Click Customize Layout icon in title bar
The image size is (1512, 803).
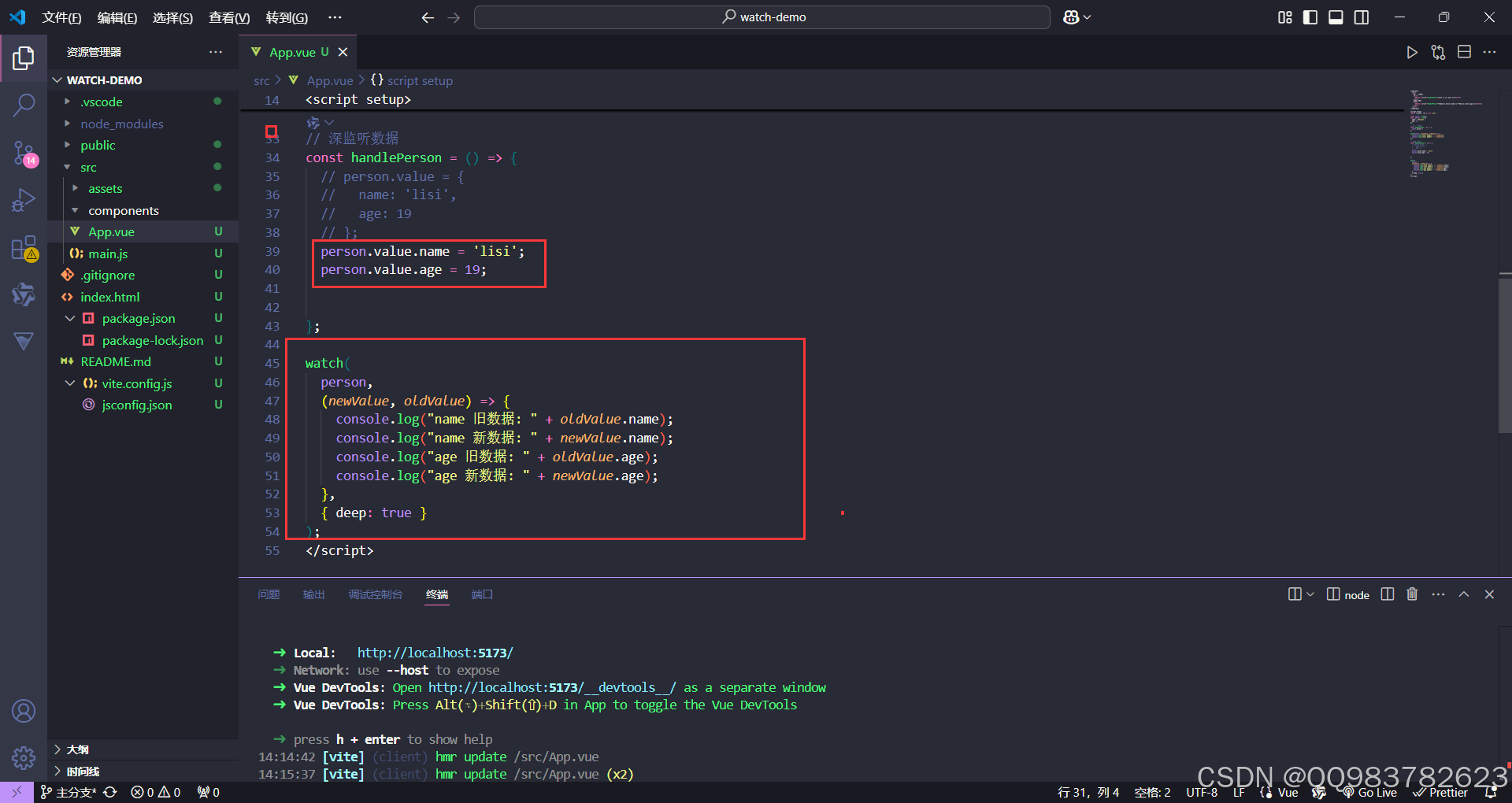tap(1285, 17)
